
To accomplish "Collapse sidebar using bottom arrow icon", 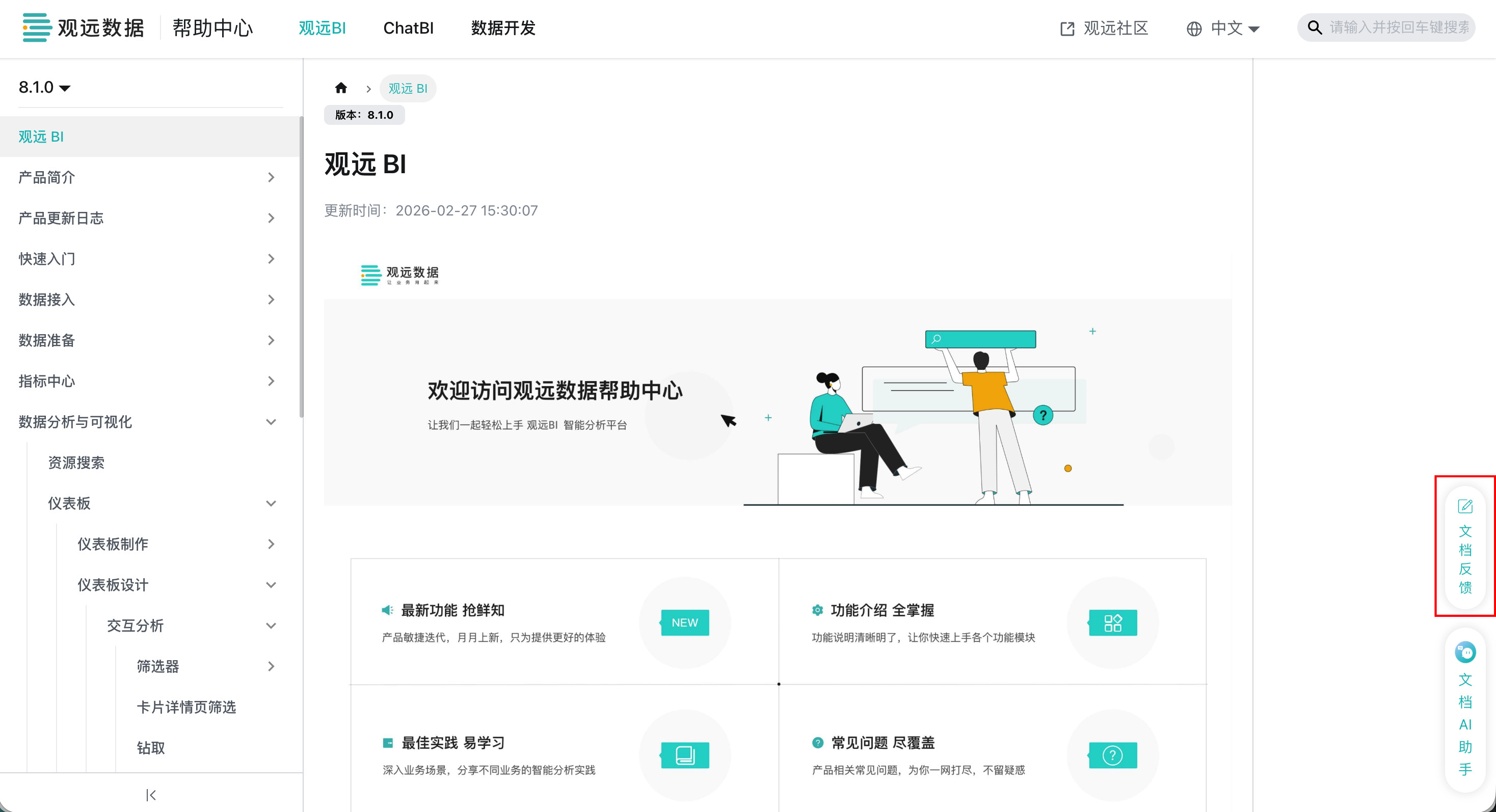I will click(151, 795).
